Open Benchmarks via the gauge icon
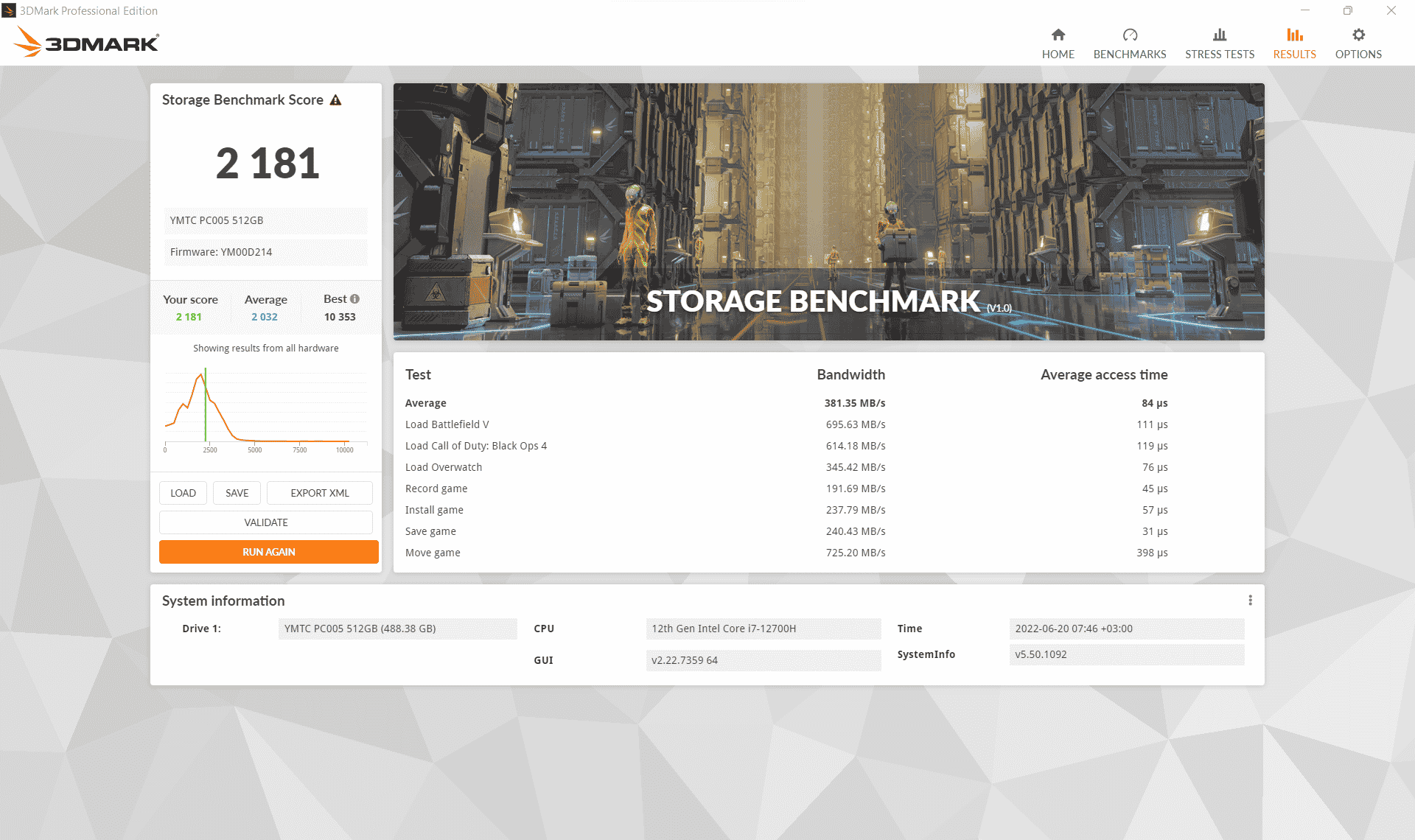The width and height of the screenshot is (1415, 840). pyautogui.click(x=1129, y=35)
